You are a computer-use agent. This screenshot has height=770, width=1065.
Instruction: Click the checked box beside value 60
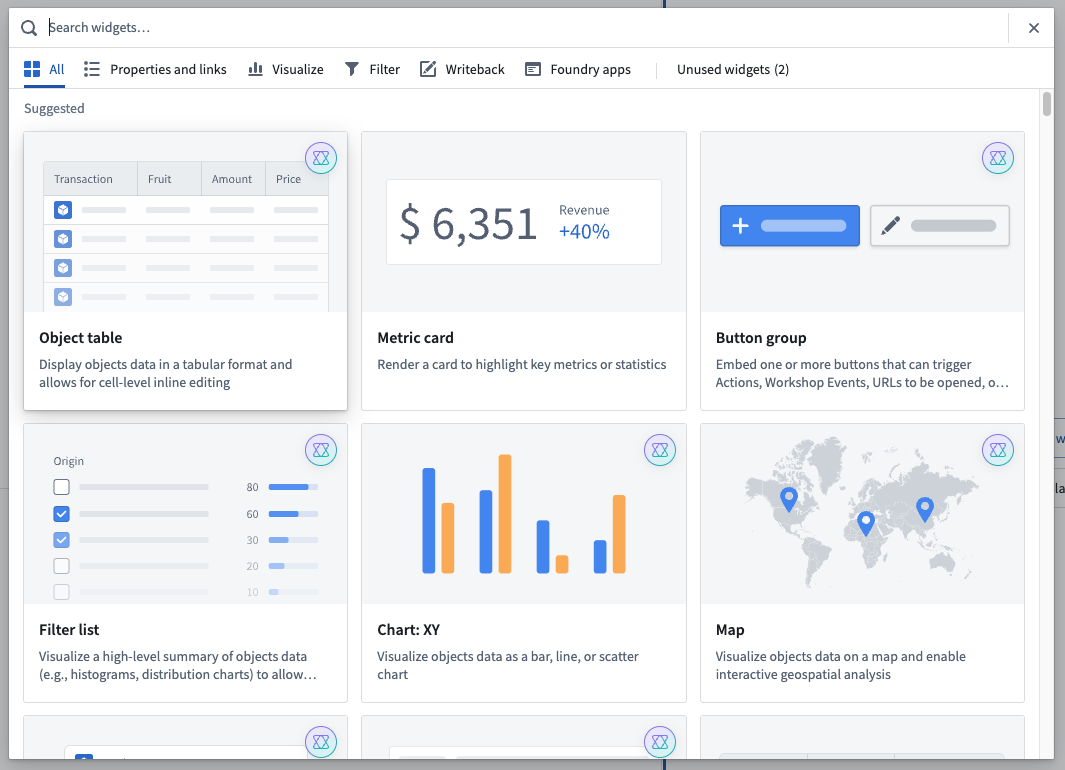[x=61, y=514]
